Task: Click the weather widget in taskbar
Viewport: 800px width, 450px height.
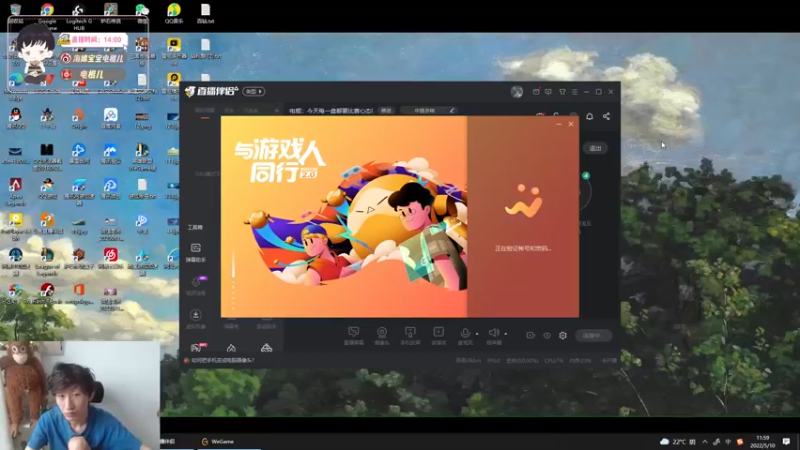Action: [x=678, y=442]
